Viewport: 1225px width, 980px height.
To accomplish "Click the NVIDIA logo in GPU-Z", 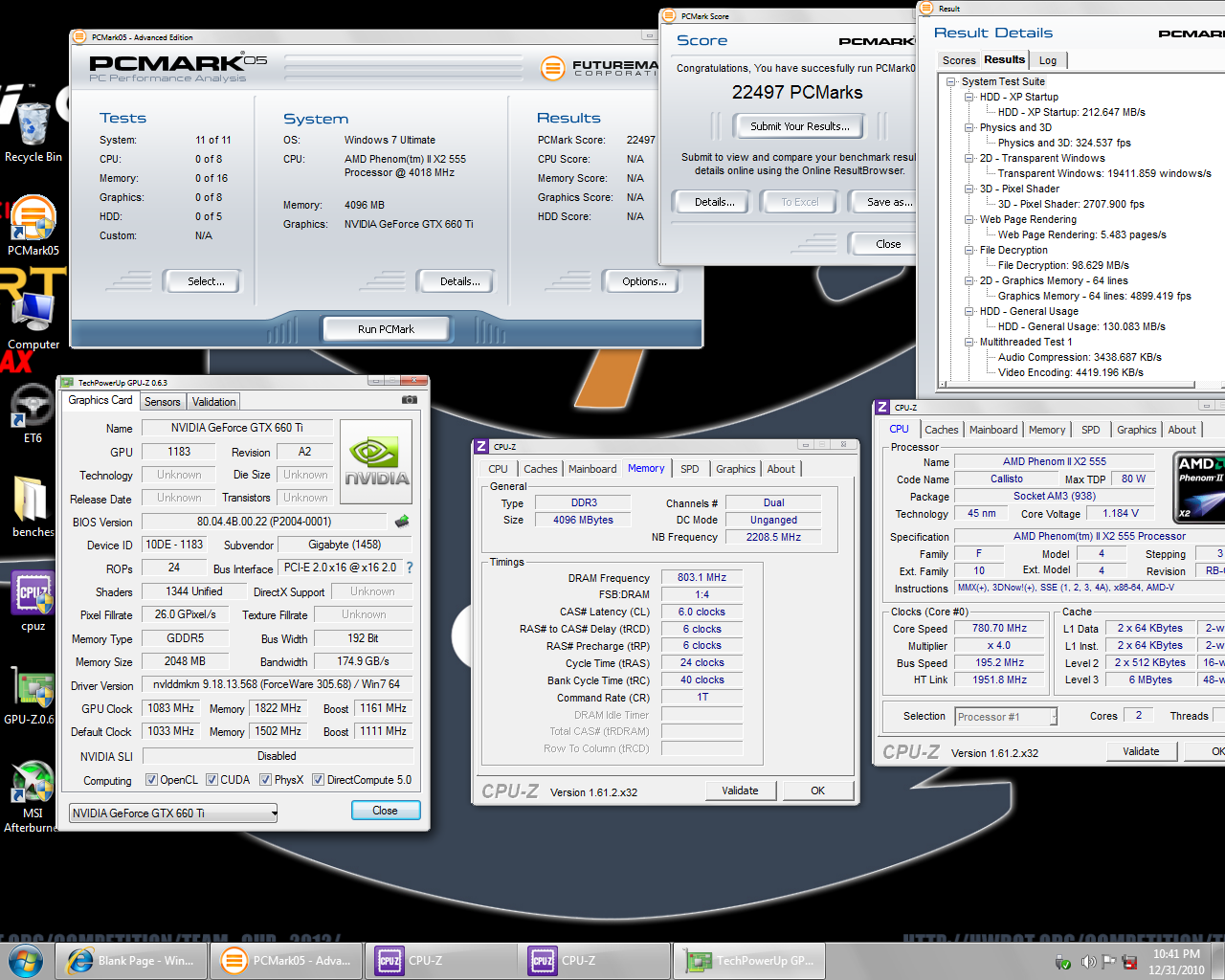I will [376, 462].
